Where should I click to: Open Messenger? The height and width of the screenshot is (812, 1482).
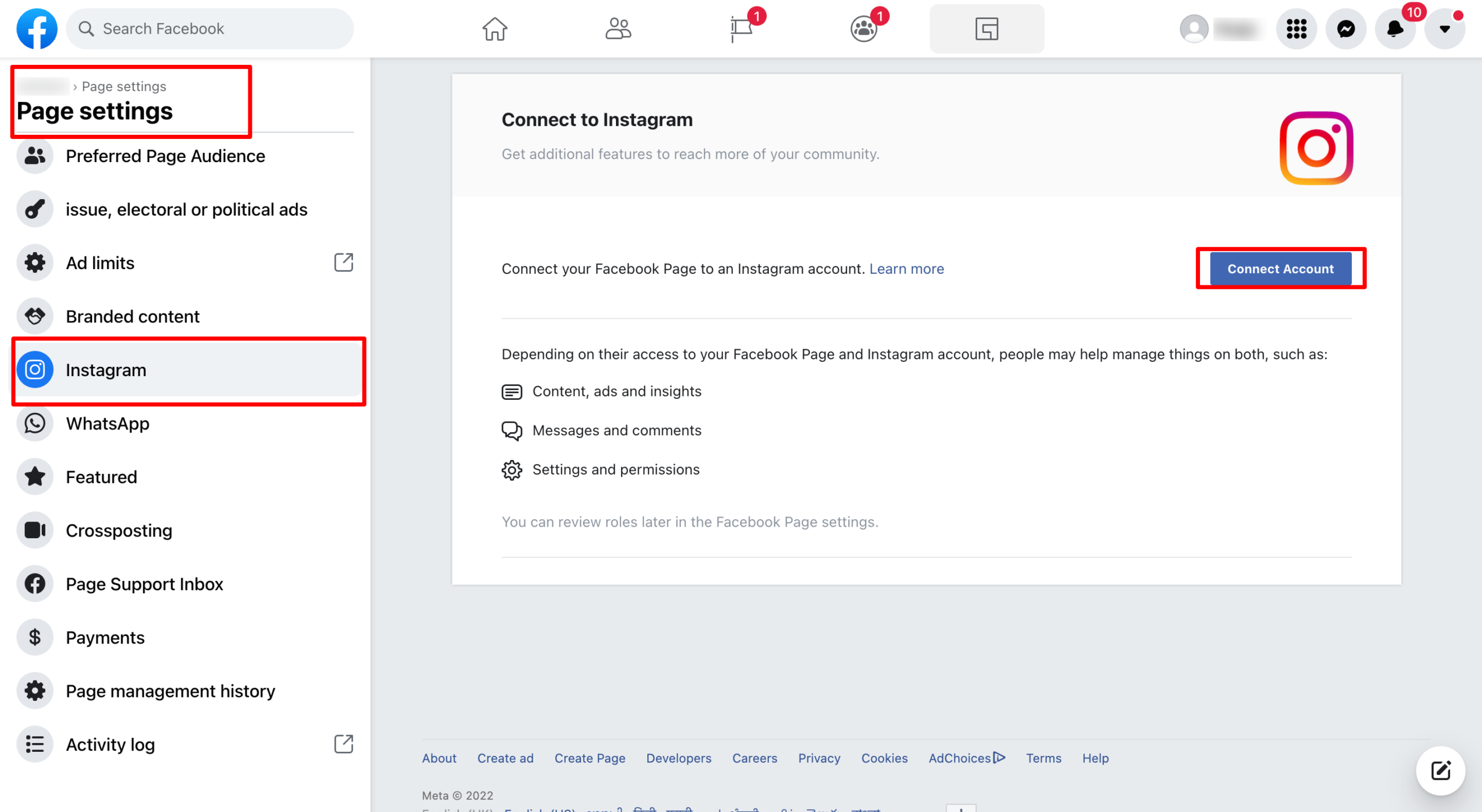(1345, 28)
